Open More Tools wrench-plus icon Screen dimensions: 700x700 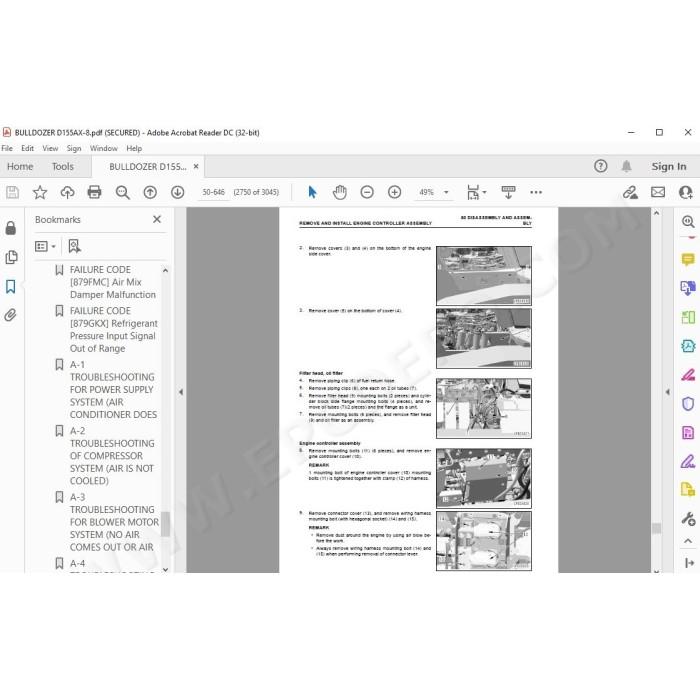coord(688,519)
